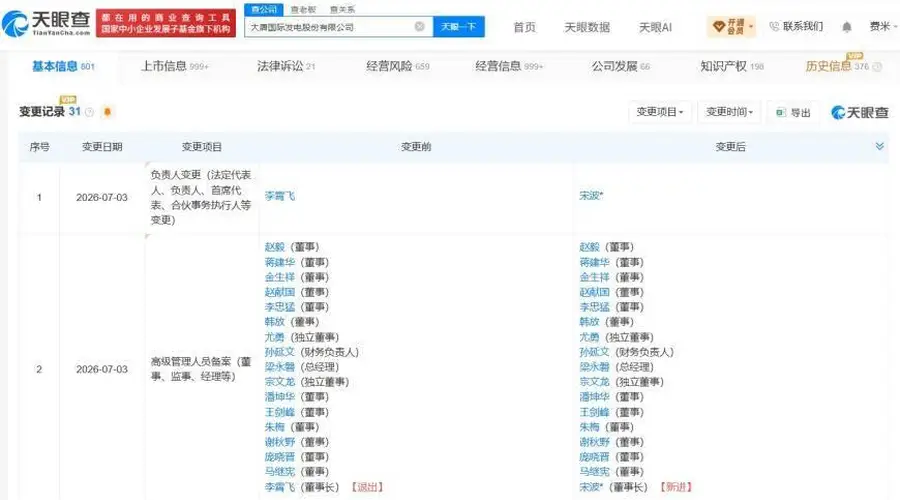Open 谢秋野 (董事) in the 变更后 column

click(x=594, y=442)
